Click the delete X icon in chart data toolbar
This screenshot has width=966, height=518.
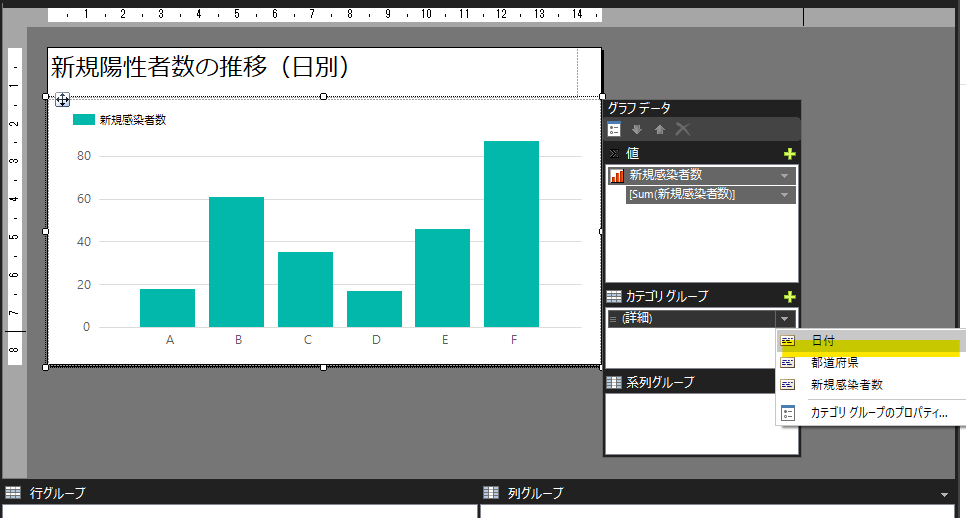(682, 129)
